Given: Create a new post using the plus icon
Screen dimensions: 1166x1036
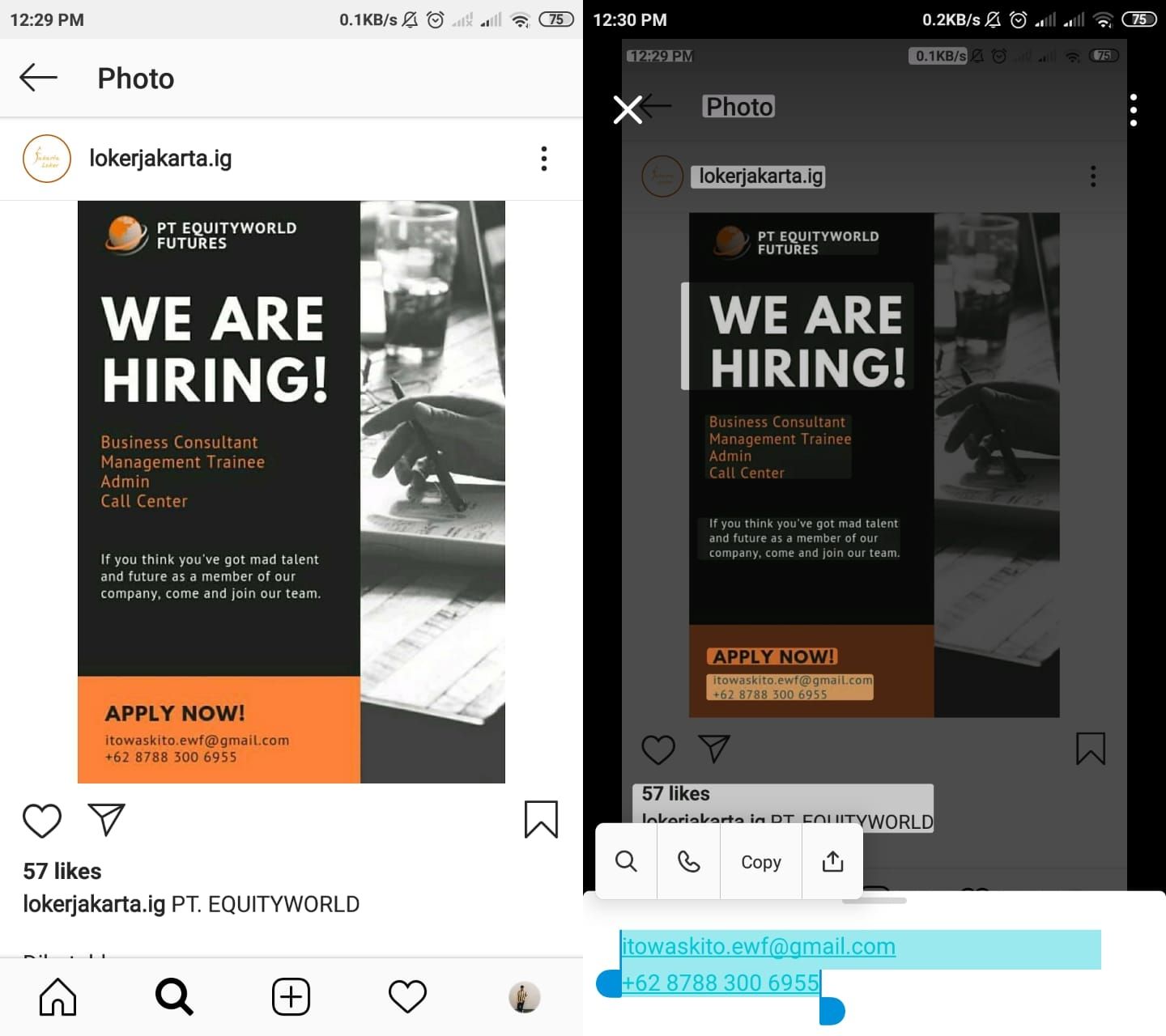Looking at the screenshot, I should [x=291, y=996].
